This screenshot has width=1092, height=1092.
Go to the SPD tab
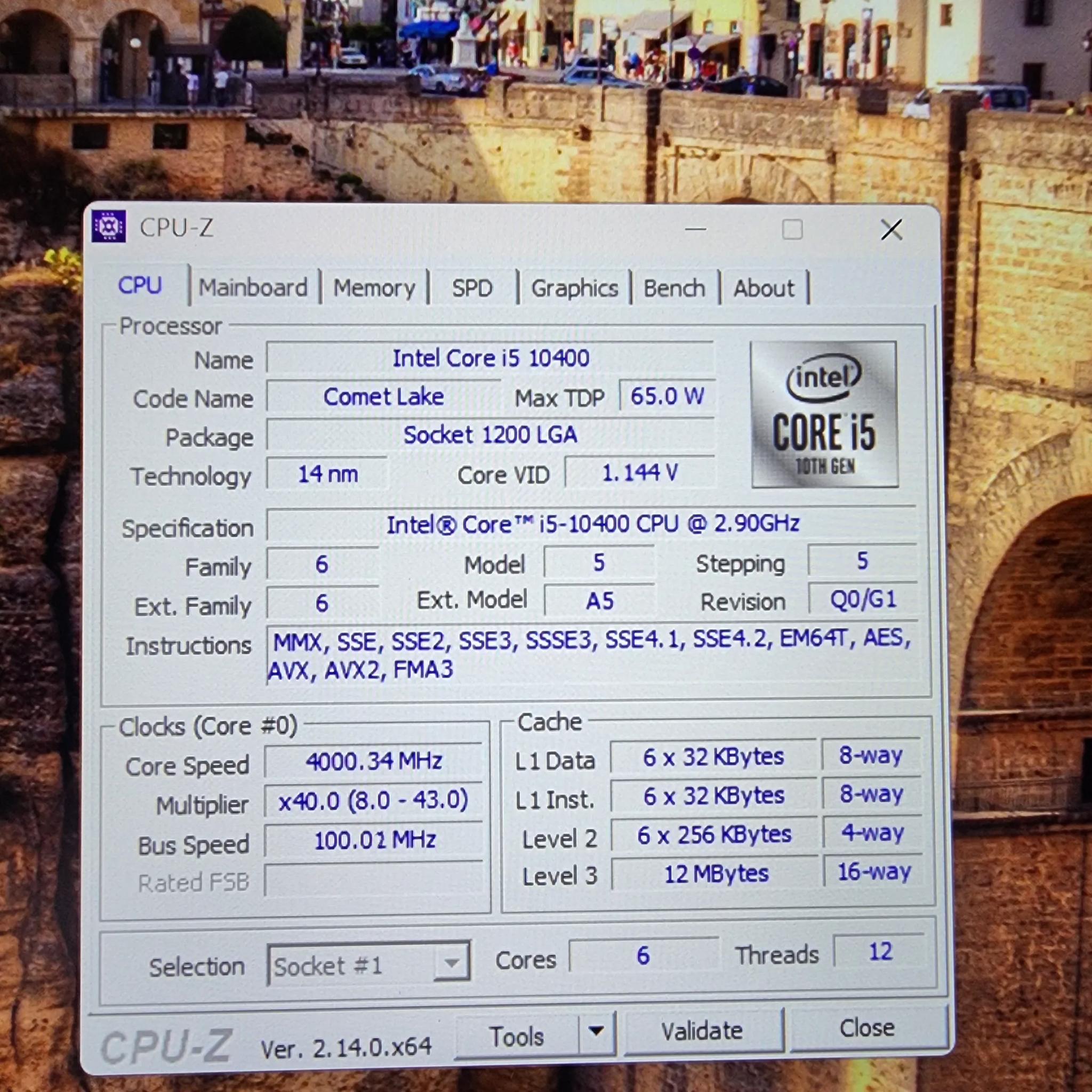[472, 288]
